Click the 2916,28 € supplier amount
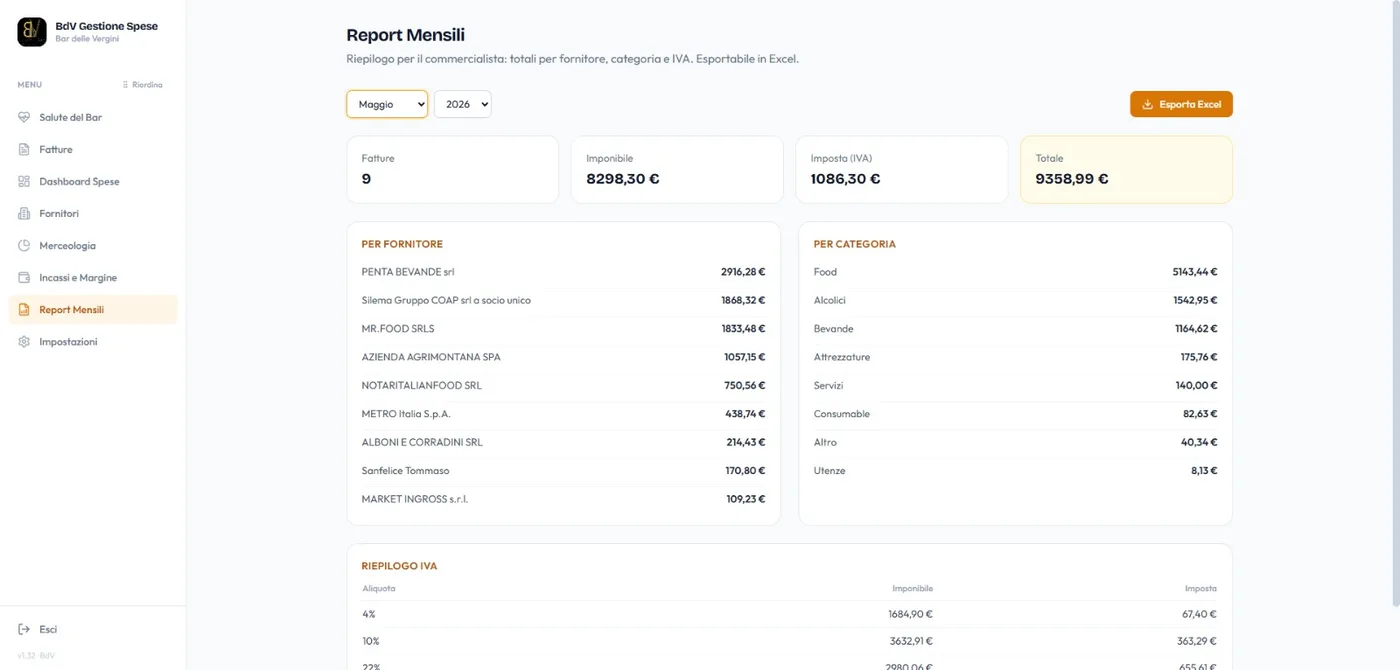 click(743, 272)
